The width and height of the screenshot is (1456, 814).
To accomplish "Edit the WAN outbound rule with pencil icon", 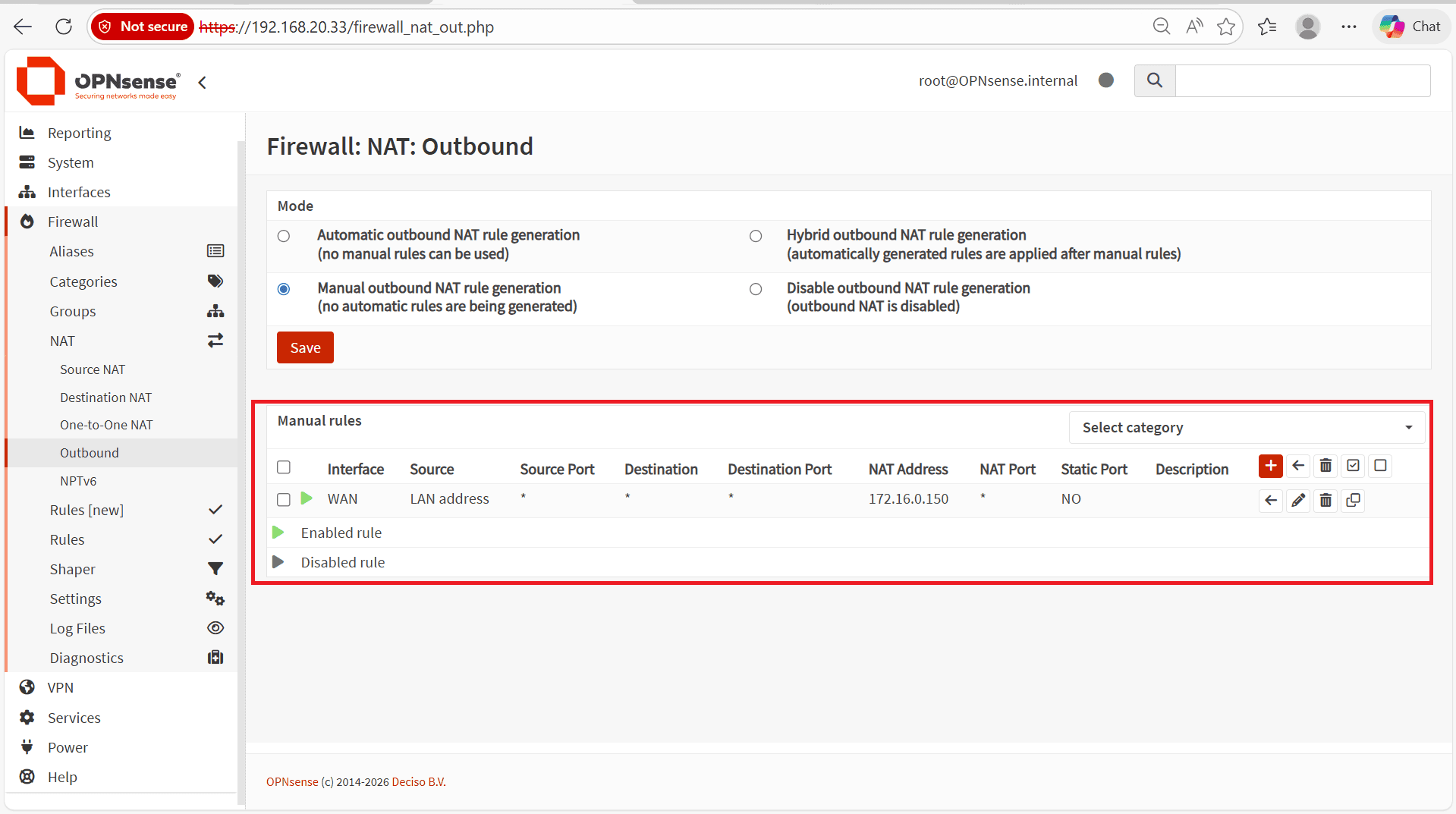I will pyautogui.click(x=1298, y=501).
